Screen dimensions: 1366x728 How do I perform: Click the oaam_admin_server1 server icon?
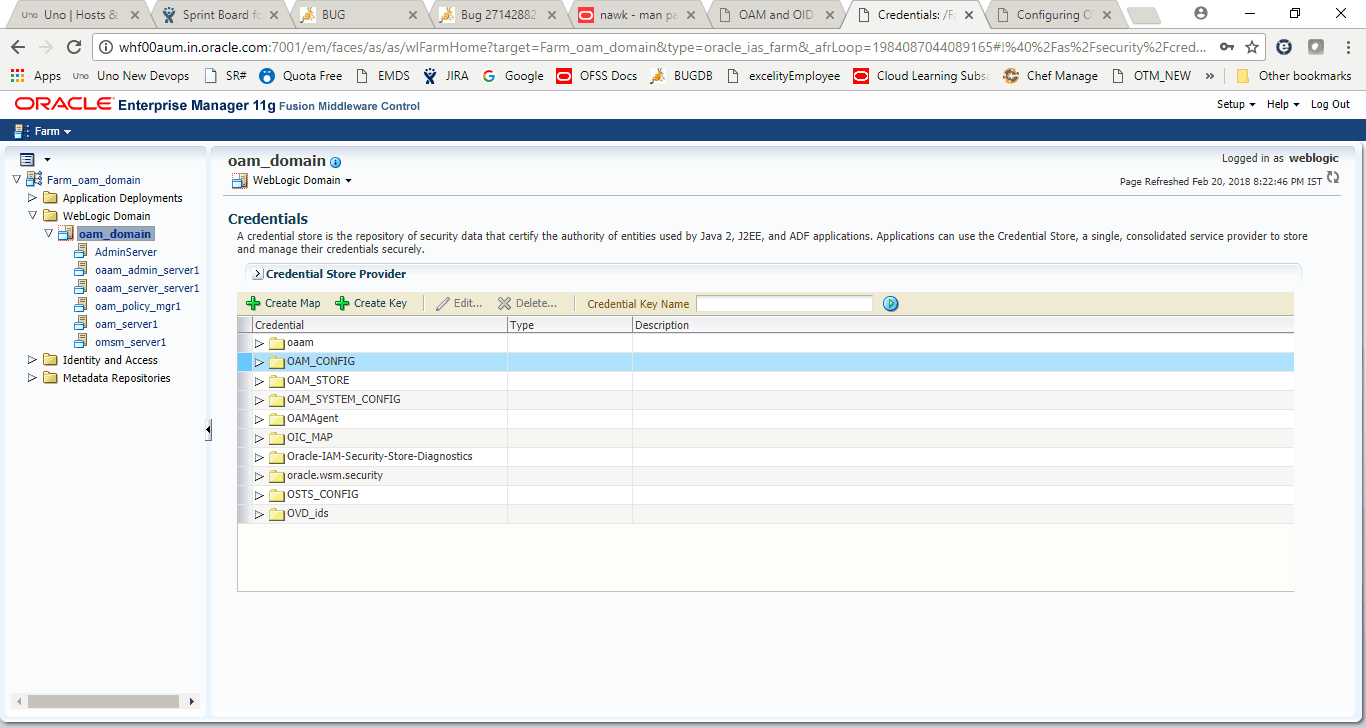(x=82, y=270)
